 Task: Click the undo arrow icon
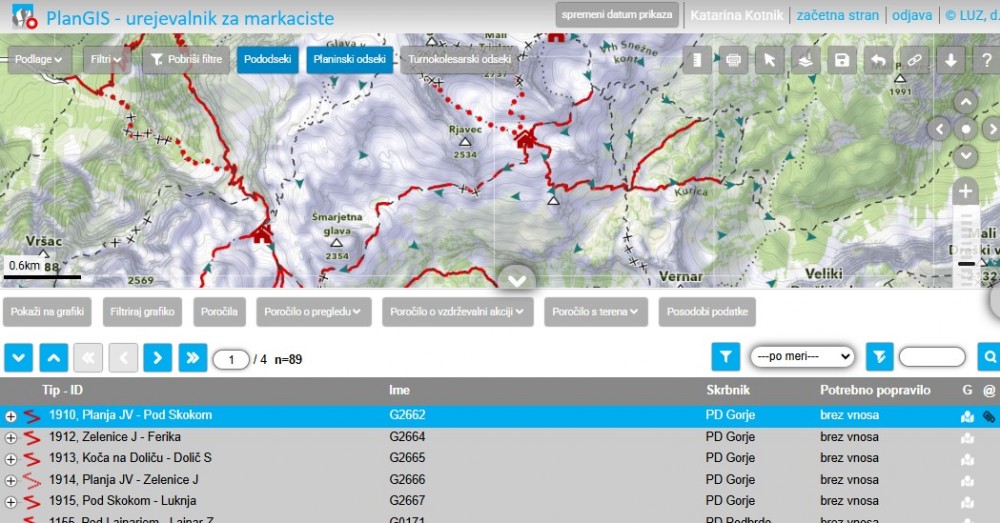coord(878,60)
